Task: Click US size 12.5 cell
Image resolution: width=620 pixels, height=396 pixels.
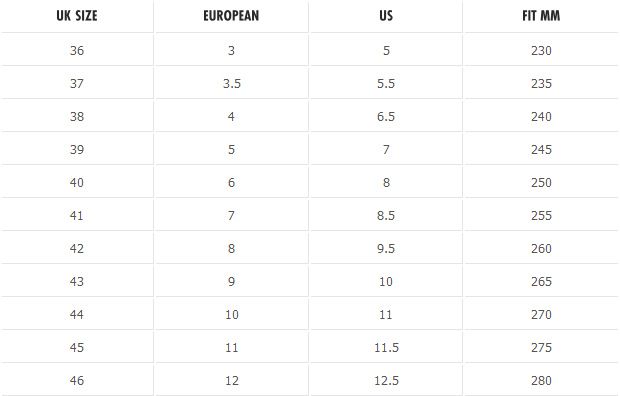Action: coord(386,380)
